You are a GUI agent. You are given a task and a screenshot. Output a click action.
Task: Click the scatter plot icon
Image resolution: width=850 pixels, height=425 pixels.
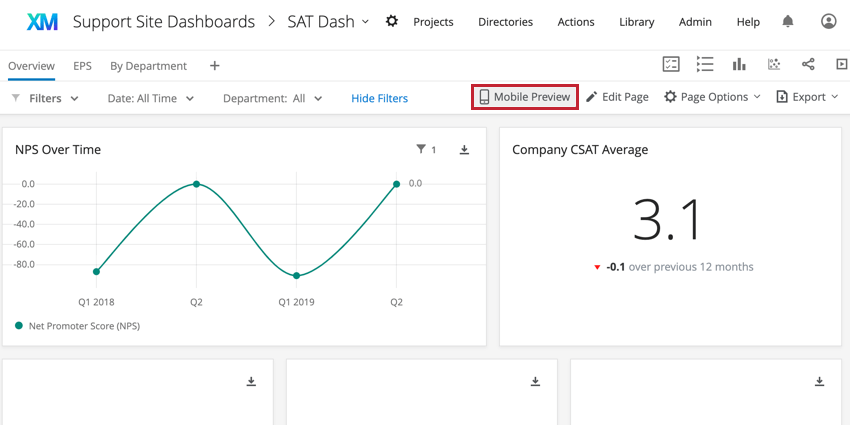773,64
